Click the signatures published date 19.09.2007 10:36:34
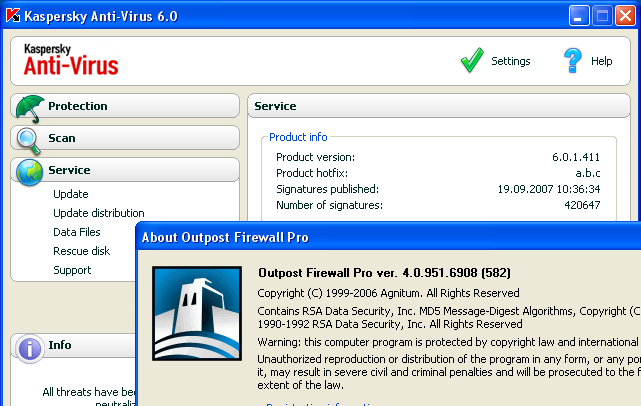This screenshot has width=641, height=406. (x=549, y=189)
